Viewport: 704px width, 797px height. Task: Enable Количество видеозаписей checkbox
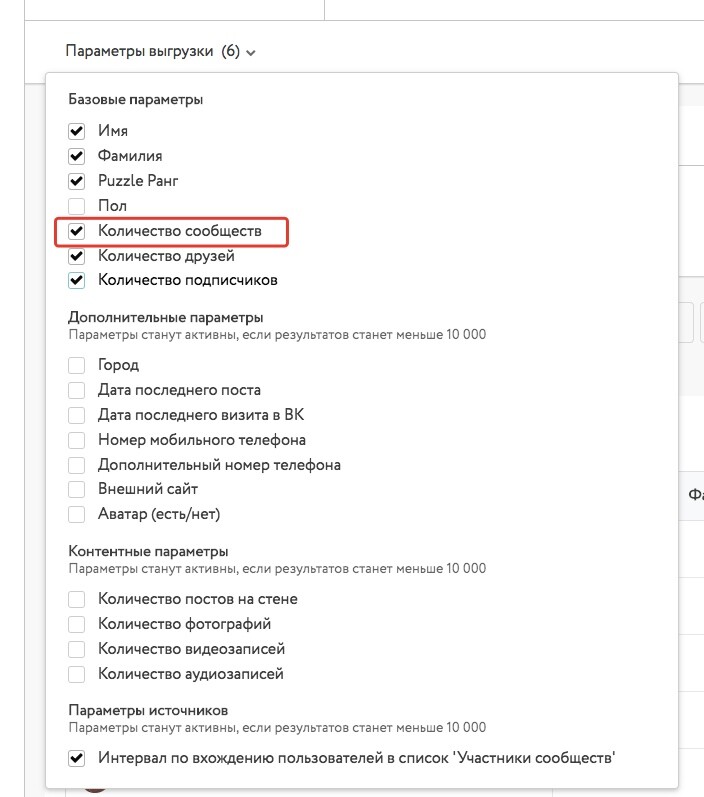pyautogui.click(x=77, y=649)
